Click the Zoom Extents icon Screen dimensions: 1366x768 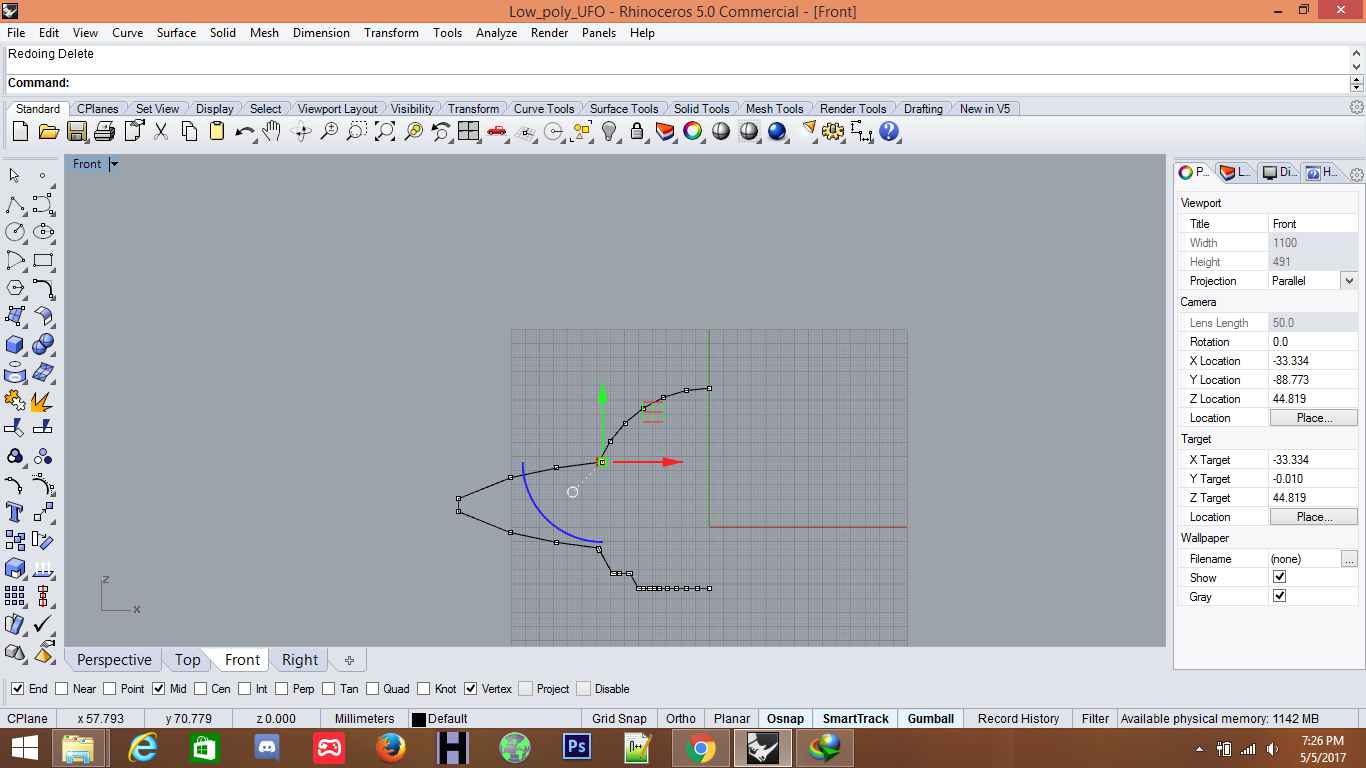coord(384,131)
